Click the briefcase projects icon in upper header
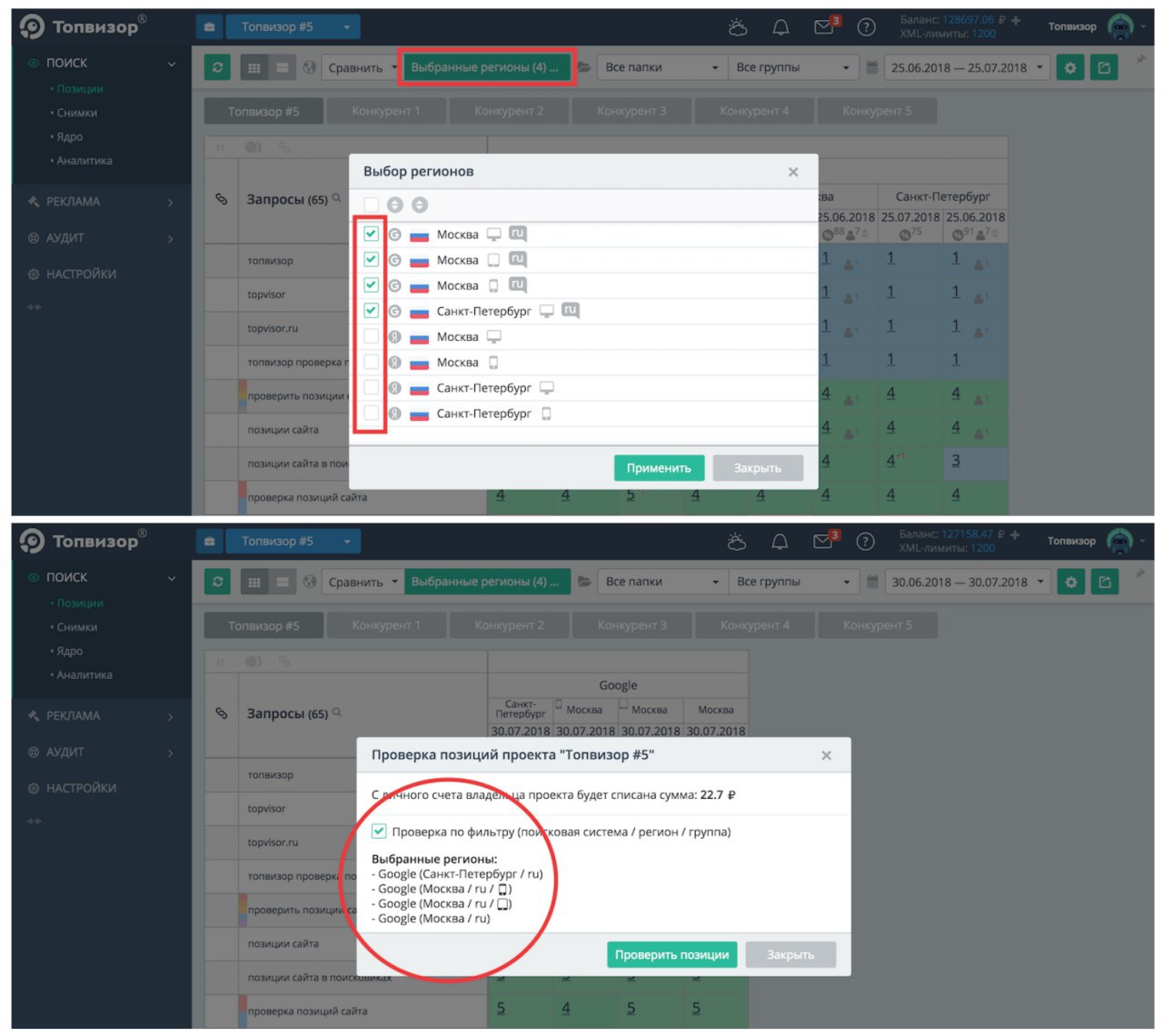The image size is (1163, 1036). tap(209, 27)
